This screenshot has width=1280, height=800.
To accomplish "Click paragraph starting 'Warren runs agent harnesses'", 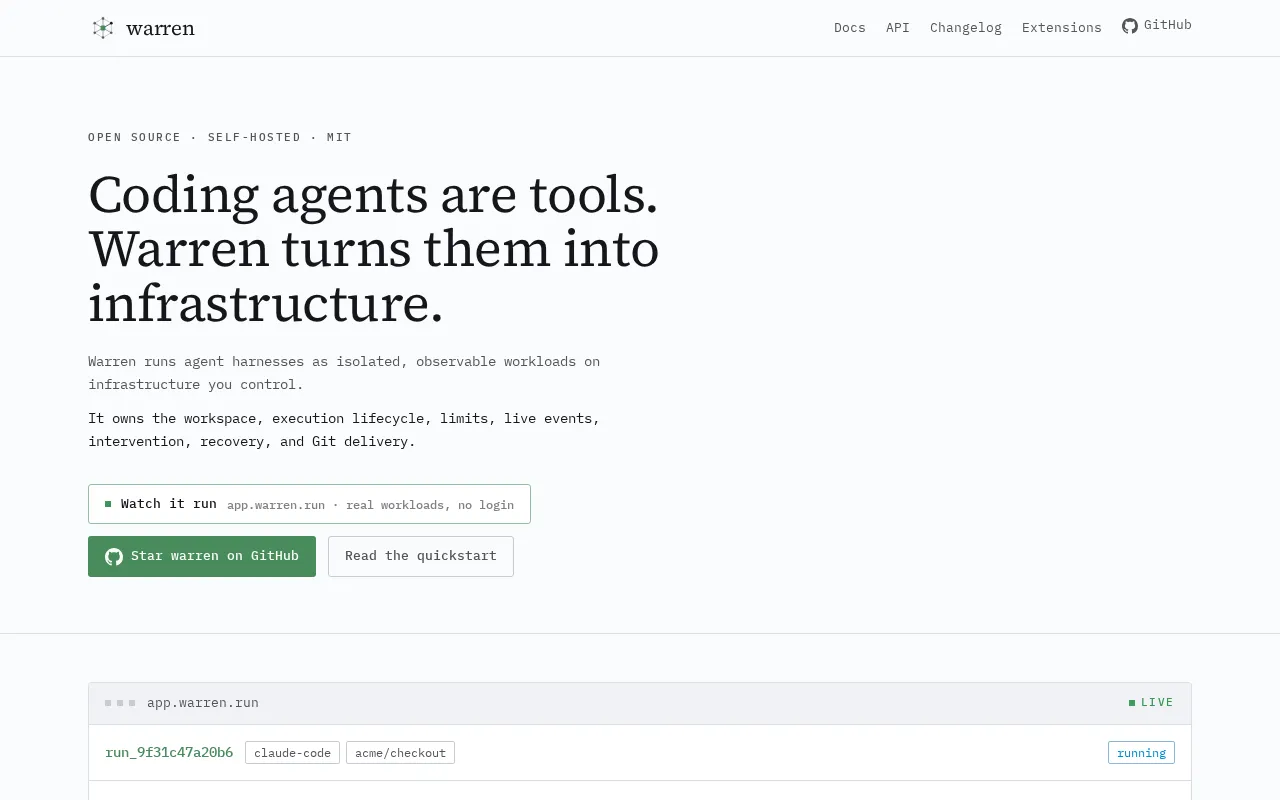I will click(x=344, y=373).
